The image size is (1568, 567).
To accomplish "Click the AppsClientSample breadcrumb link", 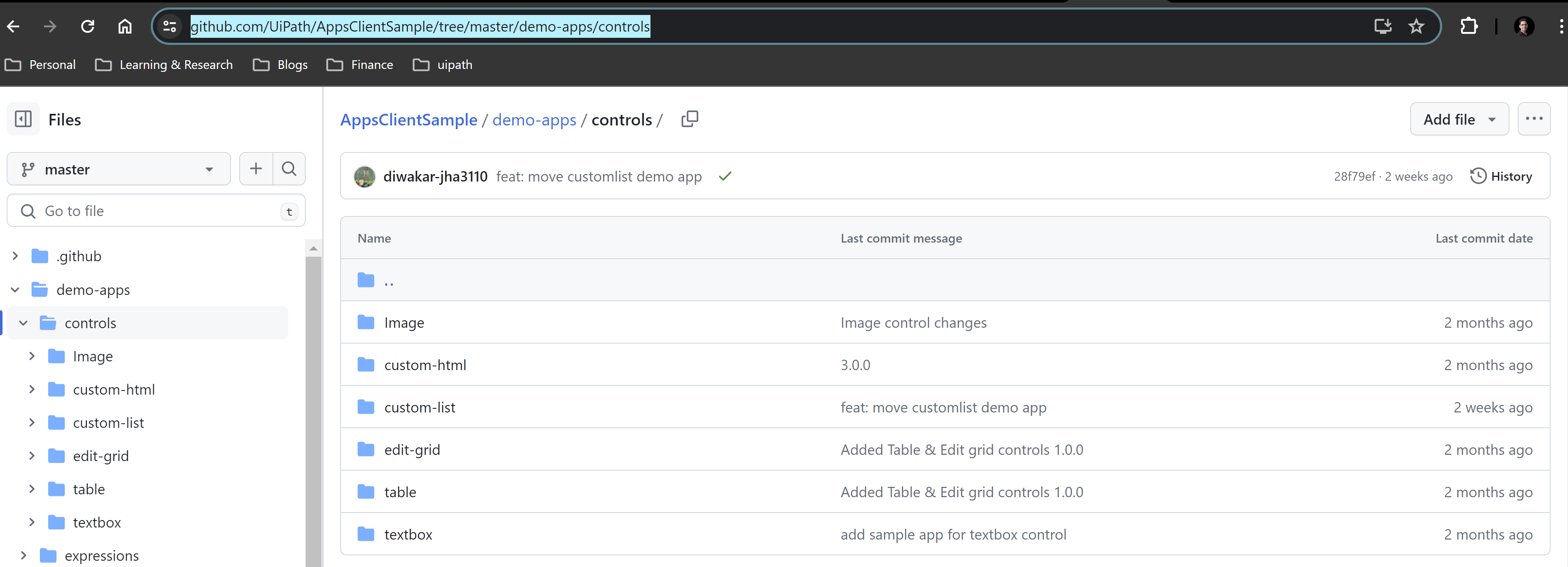I will click(408, 119).
